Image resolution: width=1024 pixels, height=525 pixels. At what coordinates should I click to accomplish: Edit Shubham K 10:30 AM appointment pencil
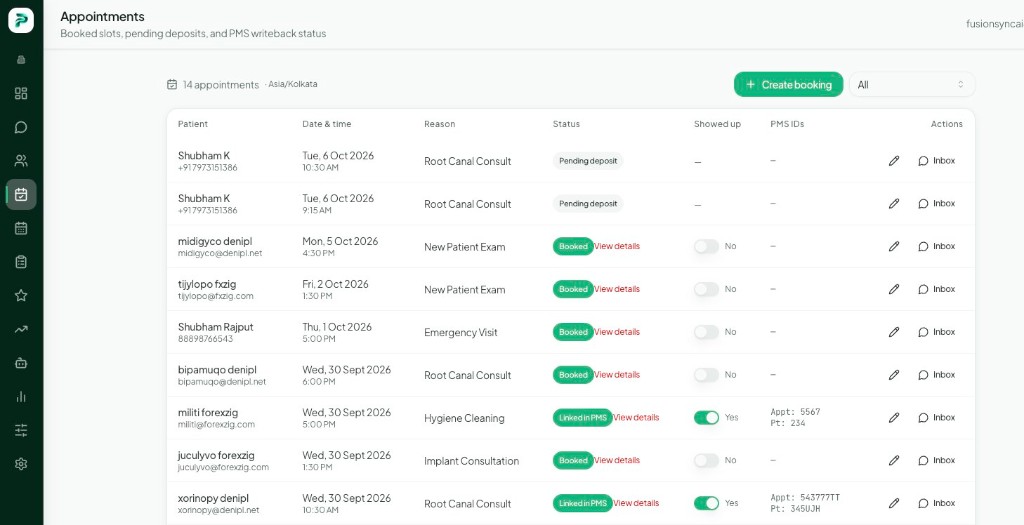894,161
